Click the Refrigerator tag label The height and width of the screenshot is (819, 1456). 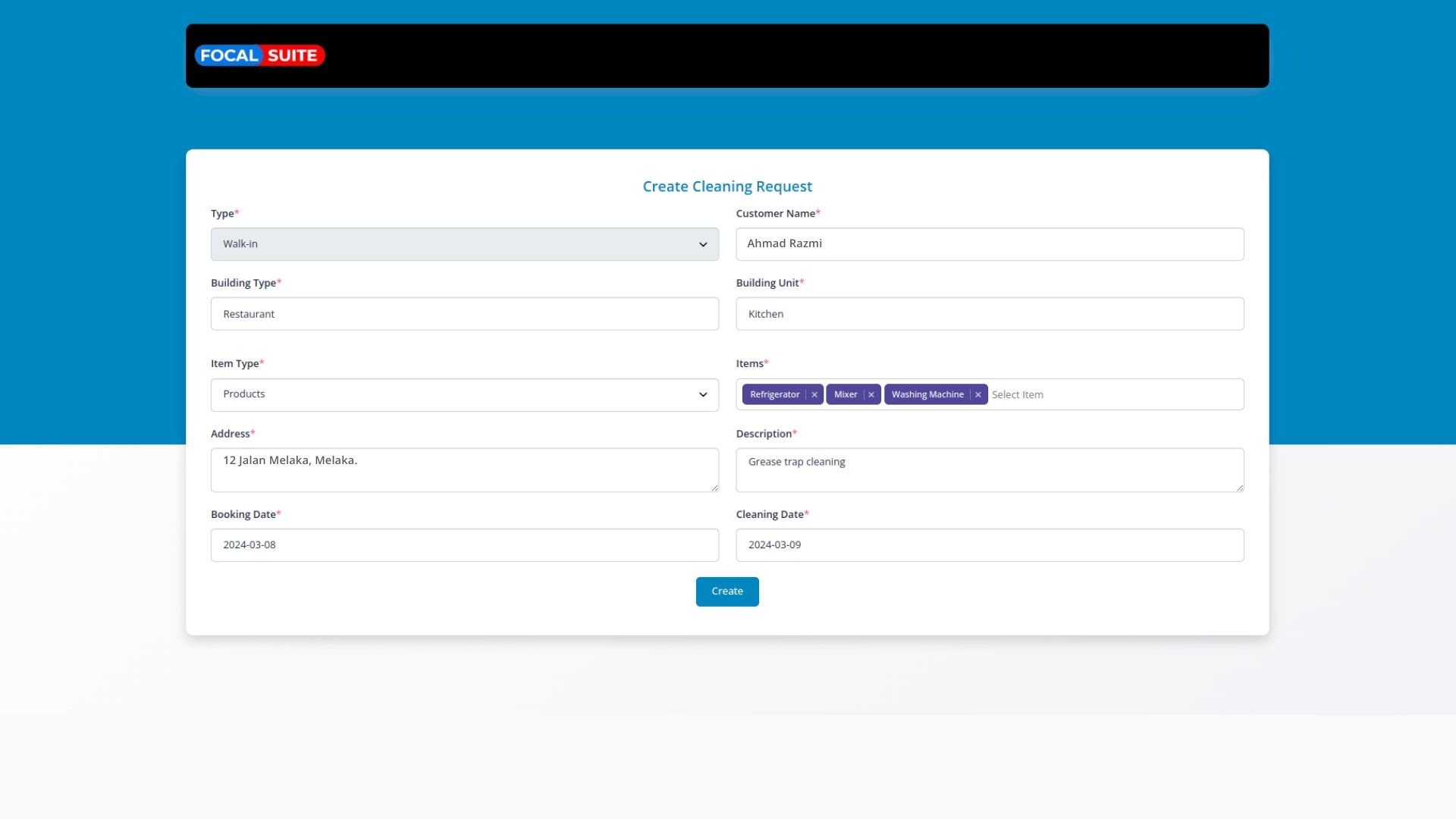[x=774, y=395]
